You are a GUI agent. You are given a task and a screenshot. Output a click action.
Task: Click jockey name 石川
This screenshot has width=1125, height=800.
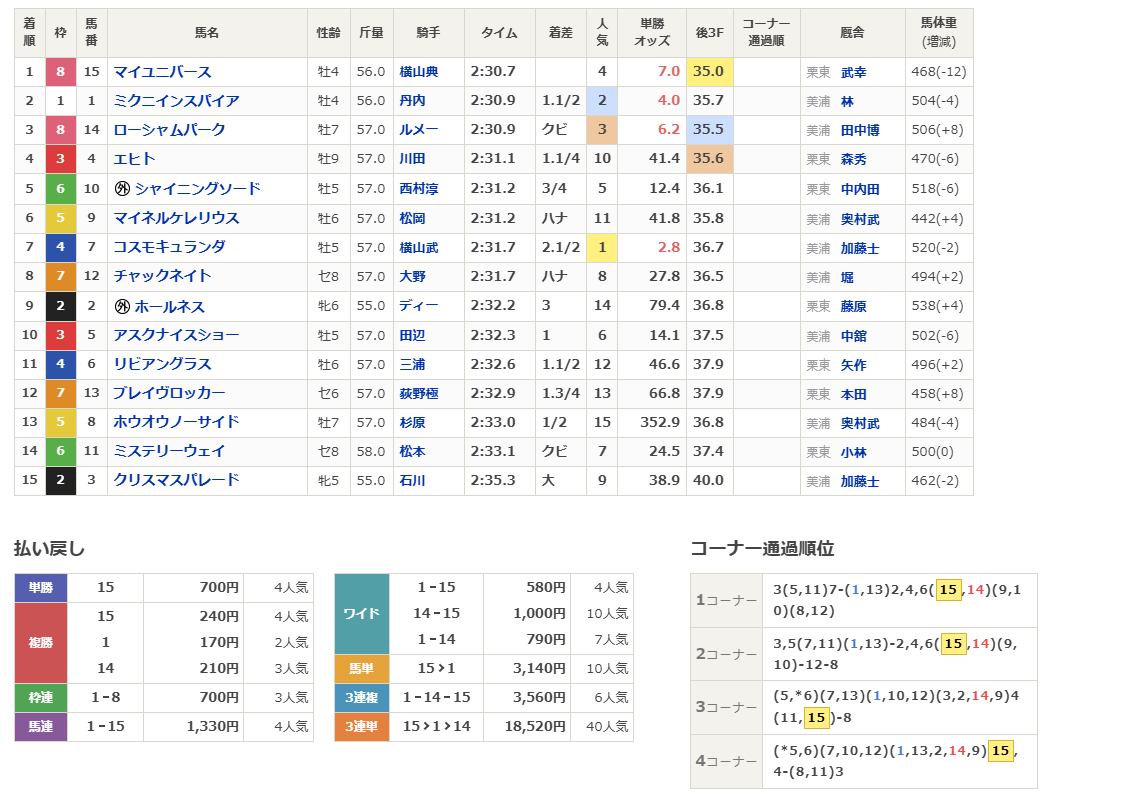pyautogui.click(x=413, y=481)
